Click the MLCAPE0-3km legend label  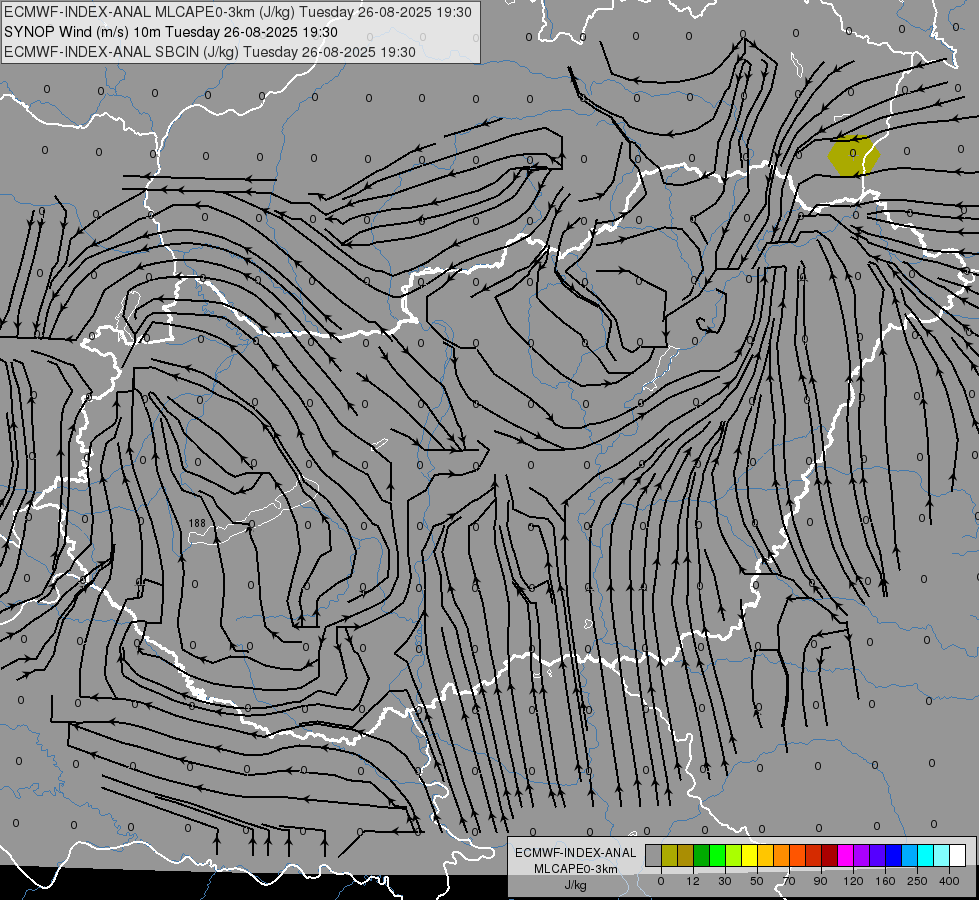pos(576,869)
